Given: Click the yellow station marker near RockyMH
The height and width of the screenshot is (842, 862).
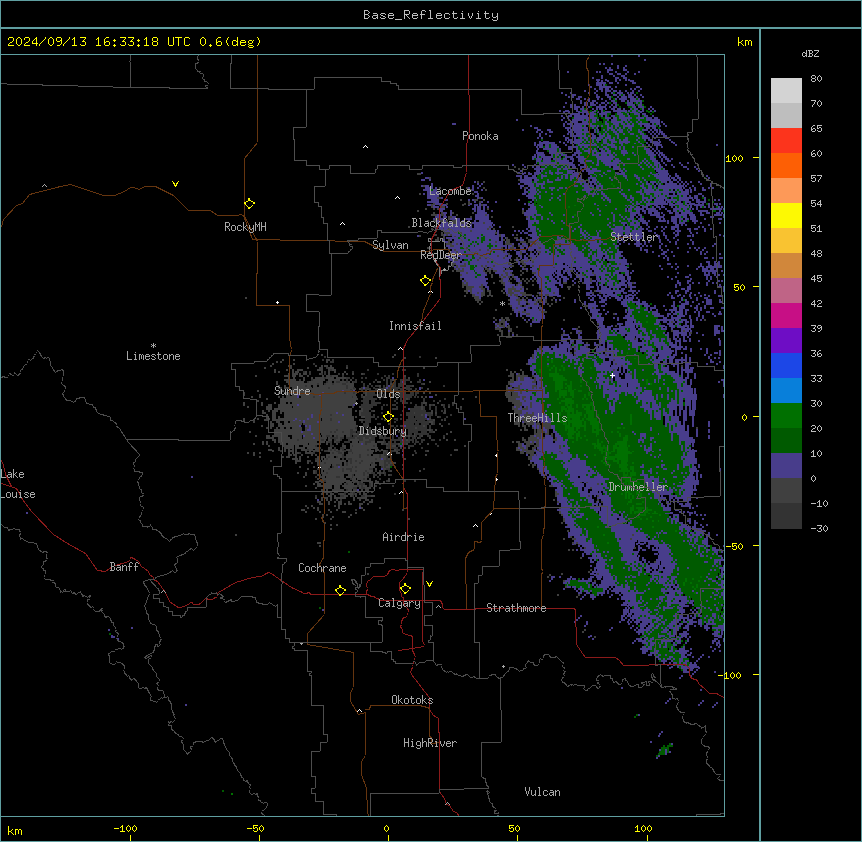Looking at the screenshot, I should click(x=249, y=204).
